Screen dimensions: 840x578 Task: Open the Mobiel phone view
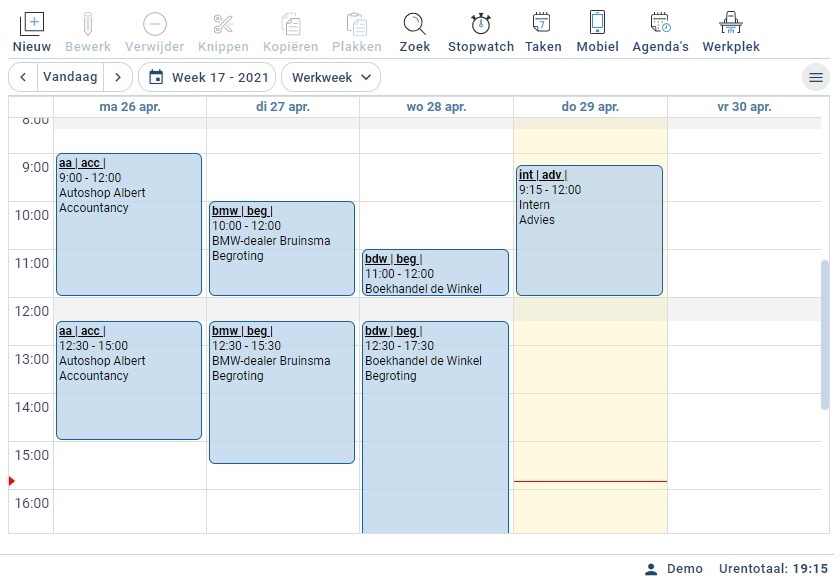coord(597,25)
